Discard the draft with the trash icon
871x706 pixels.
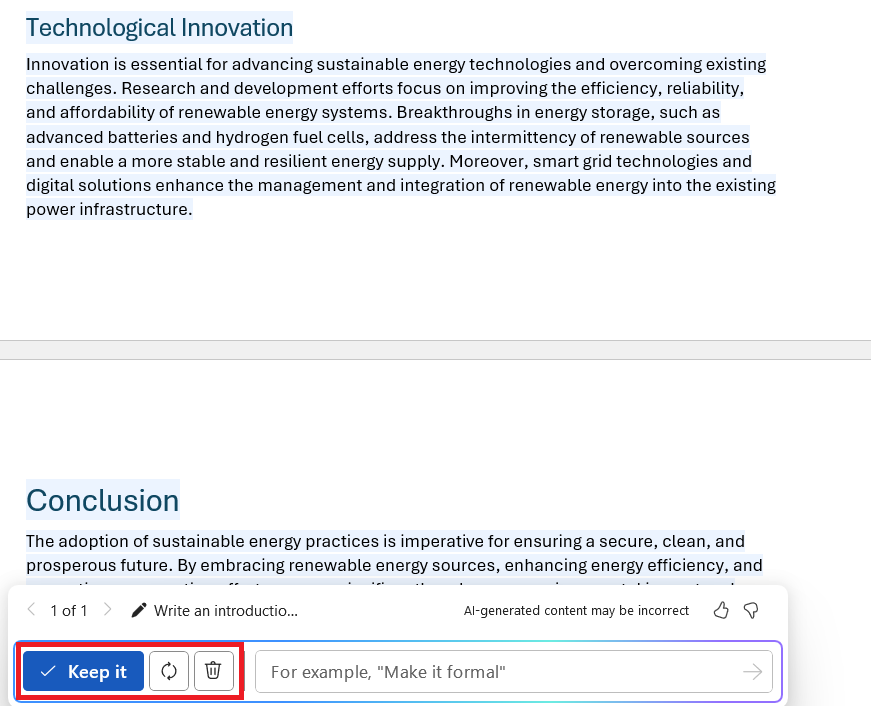(x=213, y=671)
